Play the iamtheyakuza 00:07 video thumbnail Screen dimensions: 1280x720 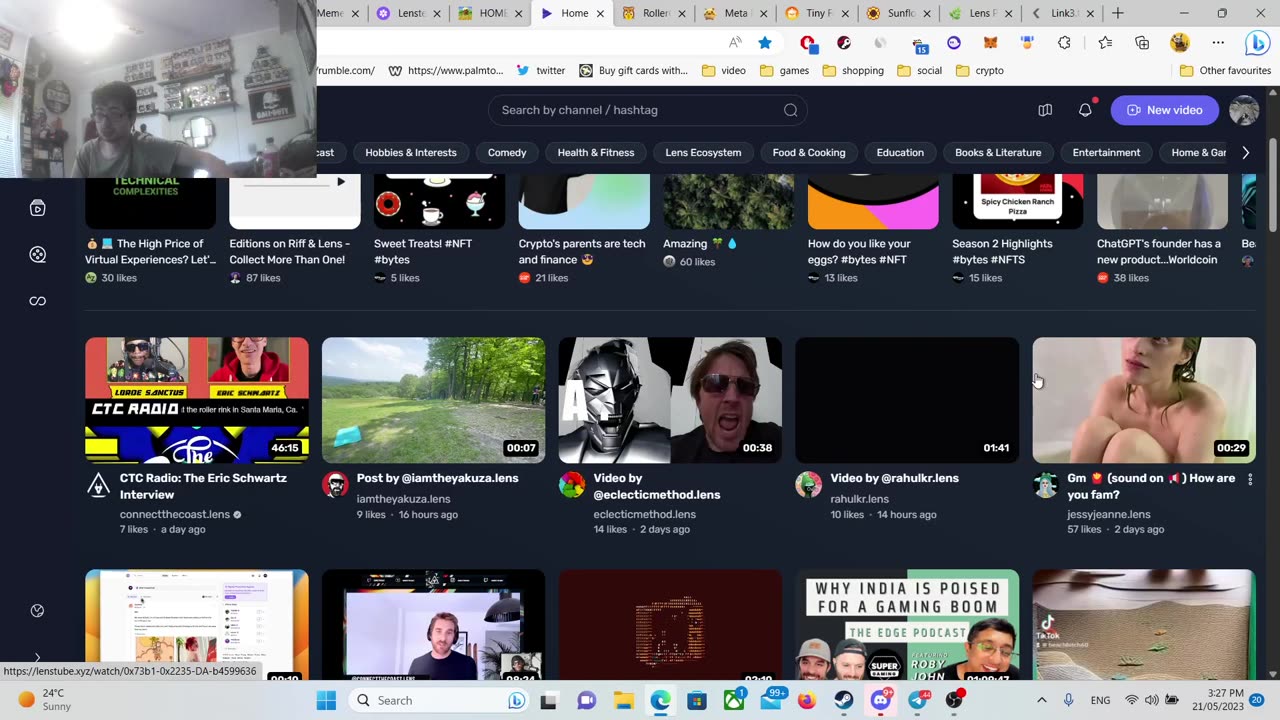(x=433, y=400)
